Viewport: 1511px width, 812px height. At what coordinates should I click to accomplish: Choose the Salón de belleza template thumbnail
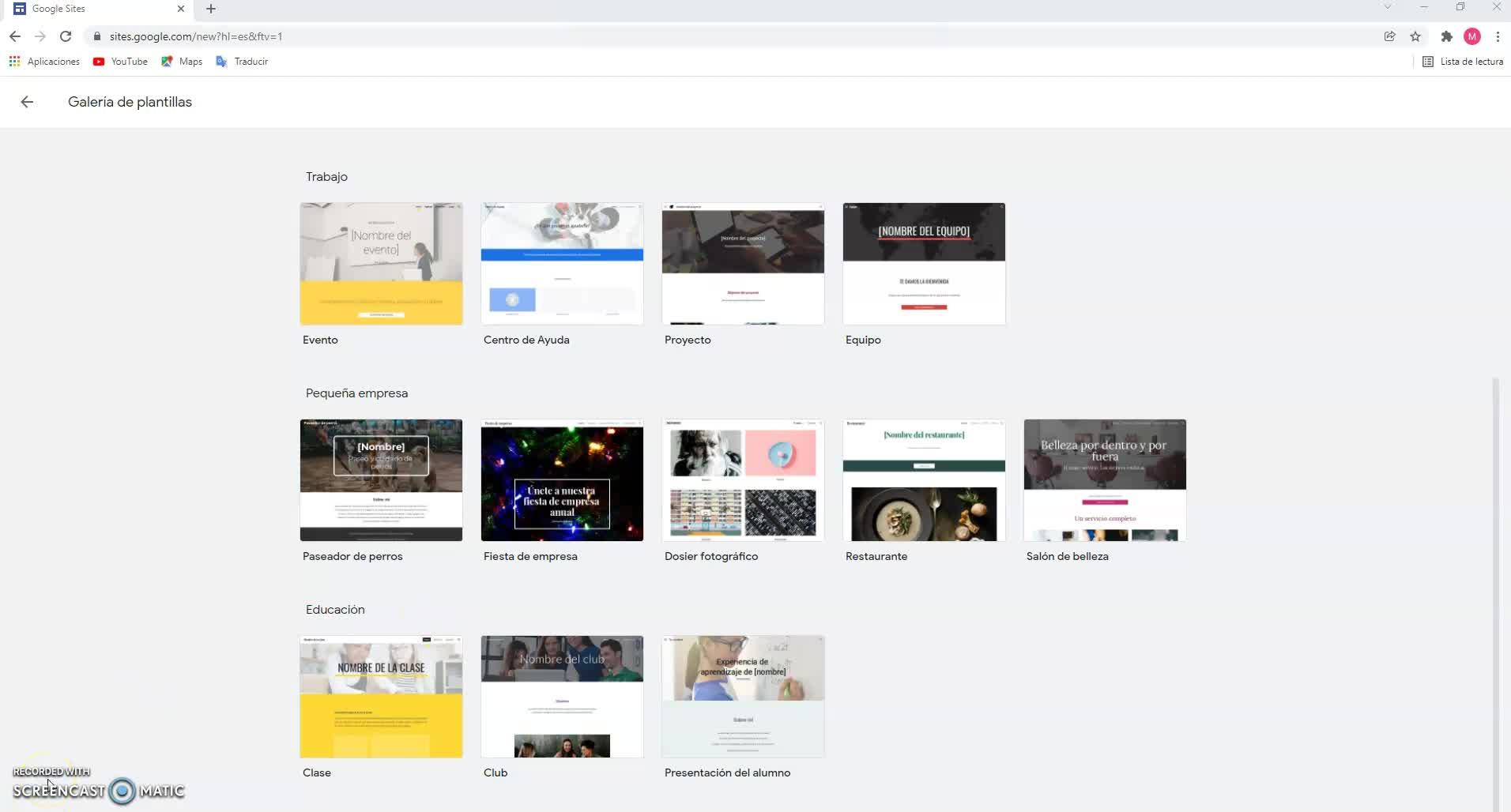coord(1105,480)
